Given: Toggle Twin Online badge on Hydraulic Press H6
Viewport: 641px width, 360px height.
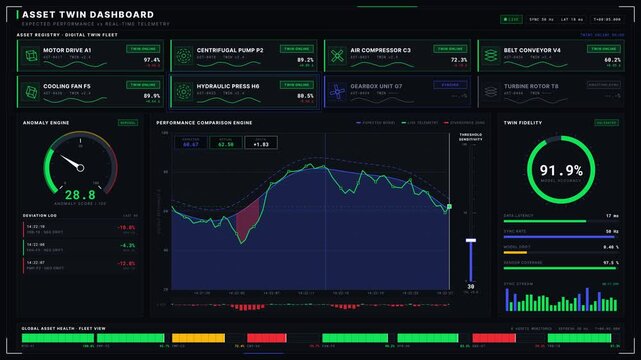Looking at the screenshot, I should point(297,85).
